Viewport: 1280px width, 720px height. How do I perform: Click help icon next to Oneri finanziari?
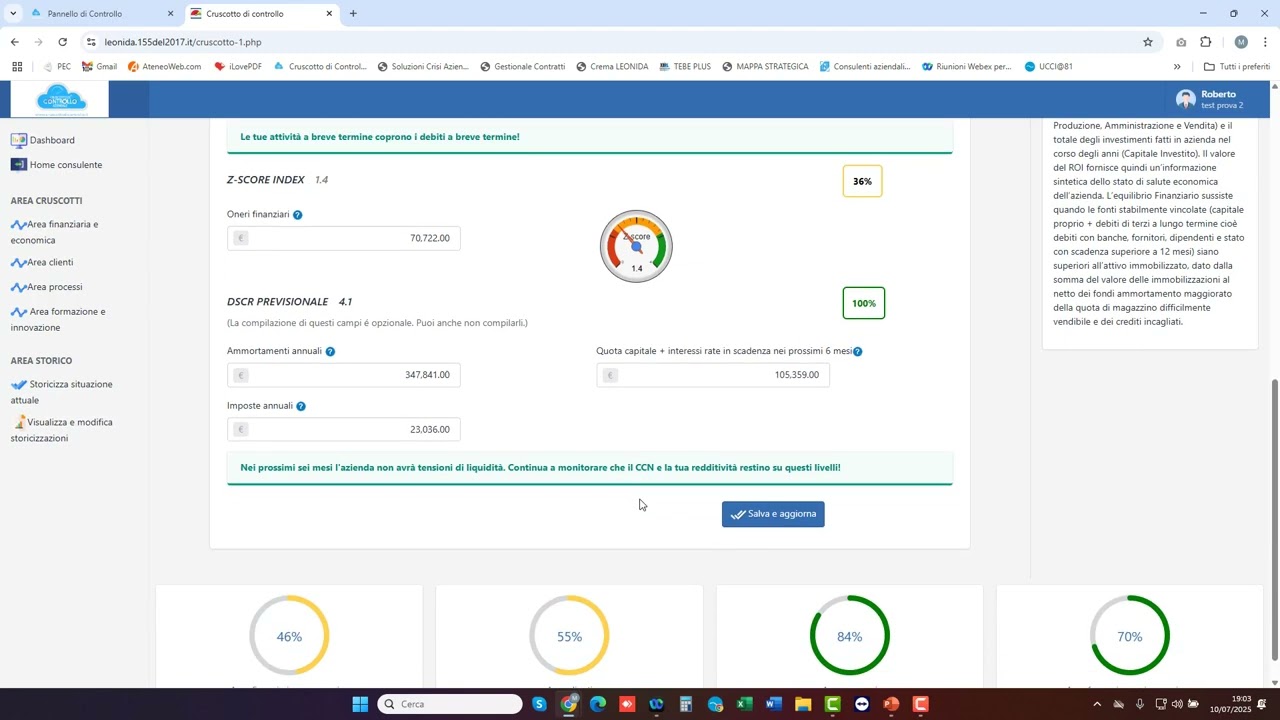(x=298, y=215)
